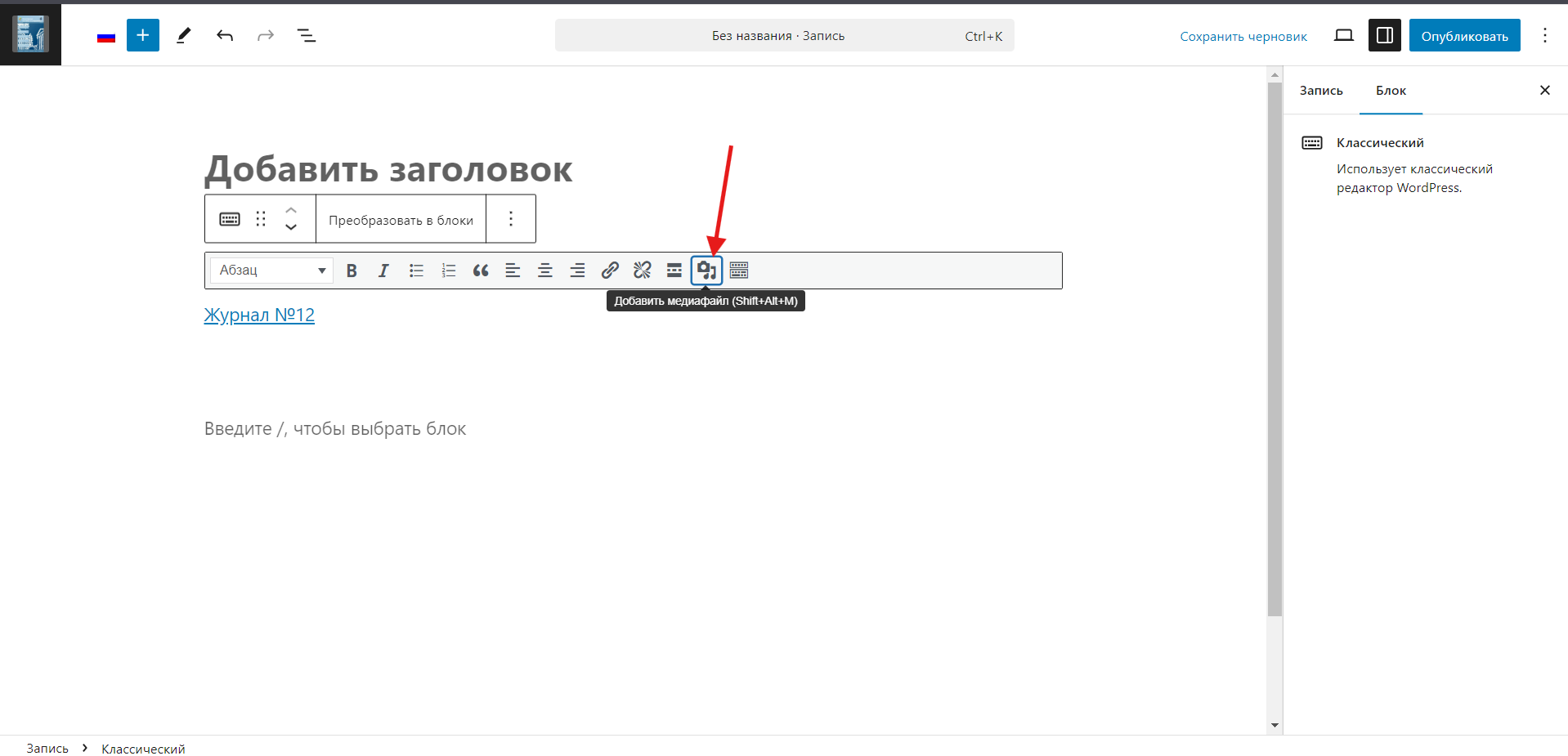Remove link with the unlink icon
Screen dimensions: 1568x756
[x=642, y=271]
